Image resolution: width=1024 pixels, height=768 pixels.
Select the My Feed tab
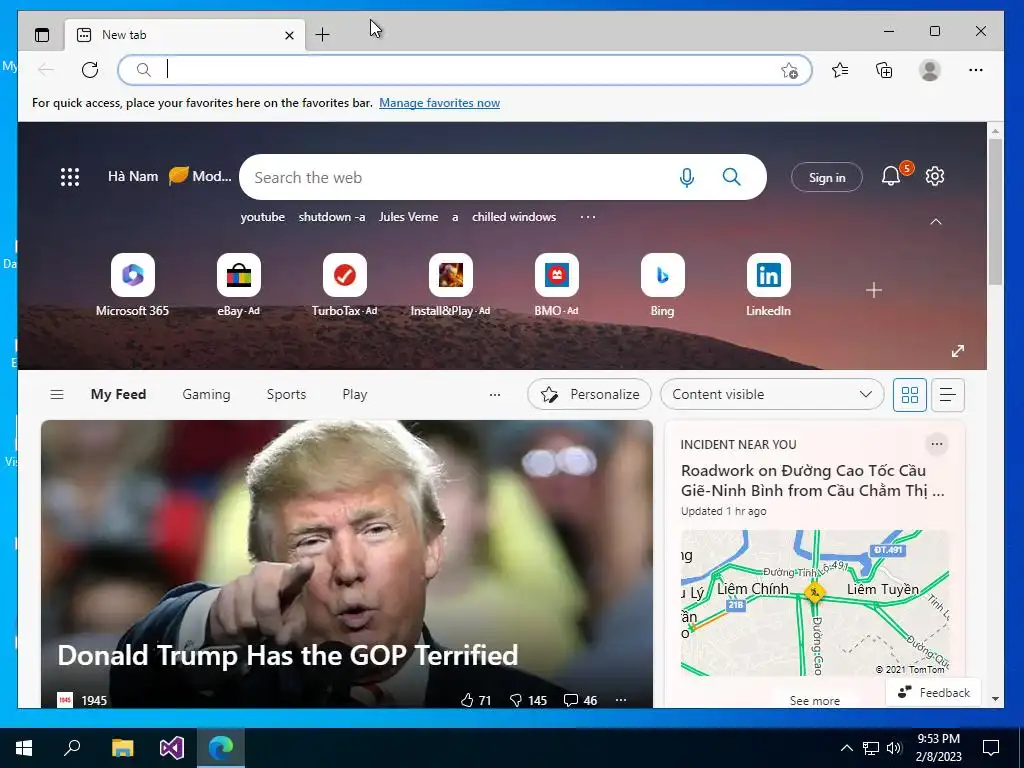118,394
